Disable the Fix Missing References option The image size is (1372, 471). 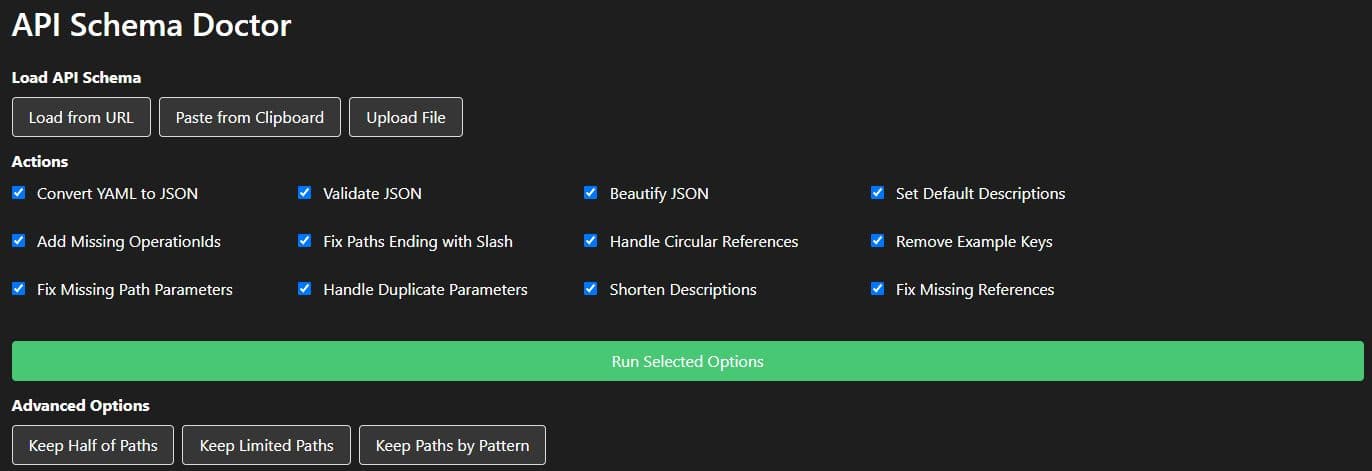click(878, 289)
